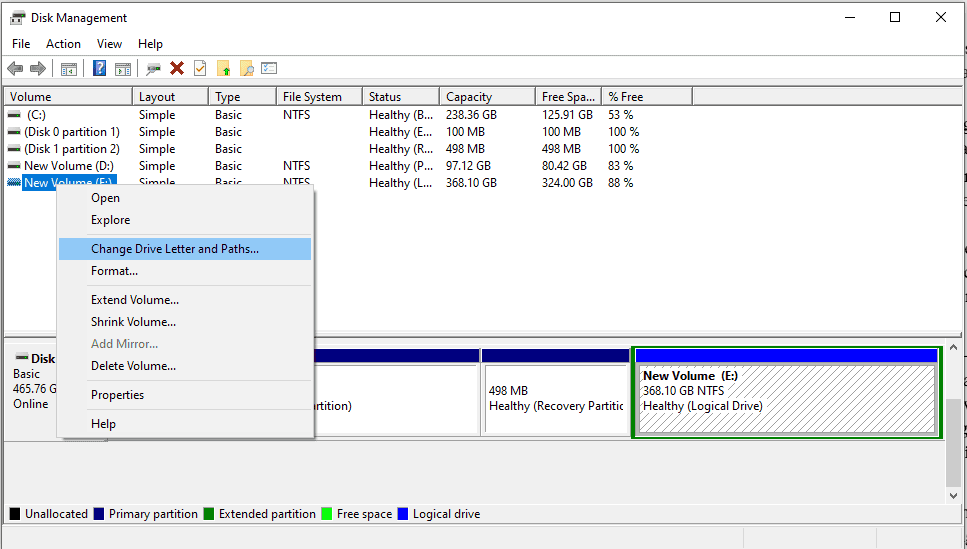The width and height of the screenshot is (967, 549).
Task: Open Properties from the context menu
Action: [x=185, y=395]
